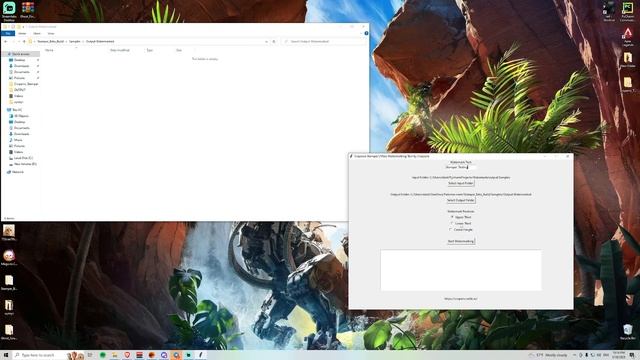Select Network in Explorer sidebar

coord(18,172)
